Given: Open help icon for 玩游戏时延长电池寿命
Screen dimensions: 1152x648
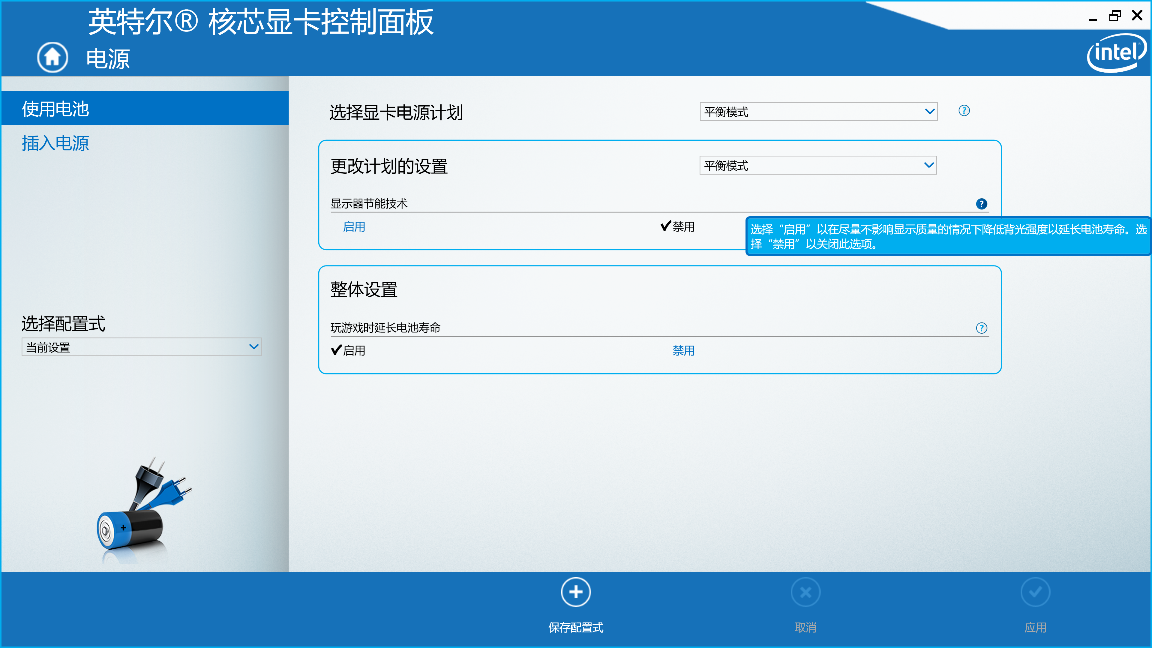Looking at the screenshot, I should [982, 328].
